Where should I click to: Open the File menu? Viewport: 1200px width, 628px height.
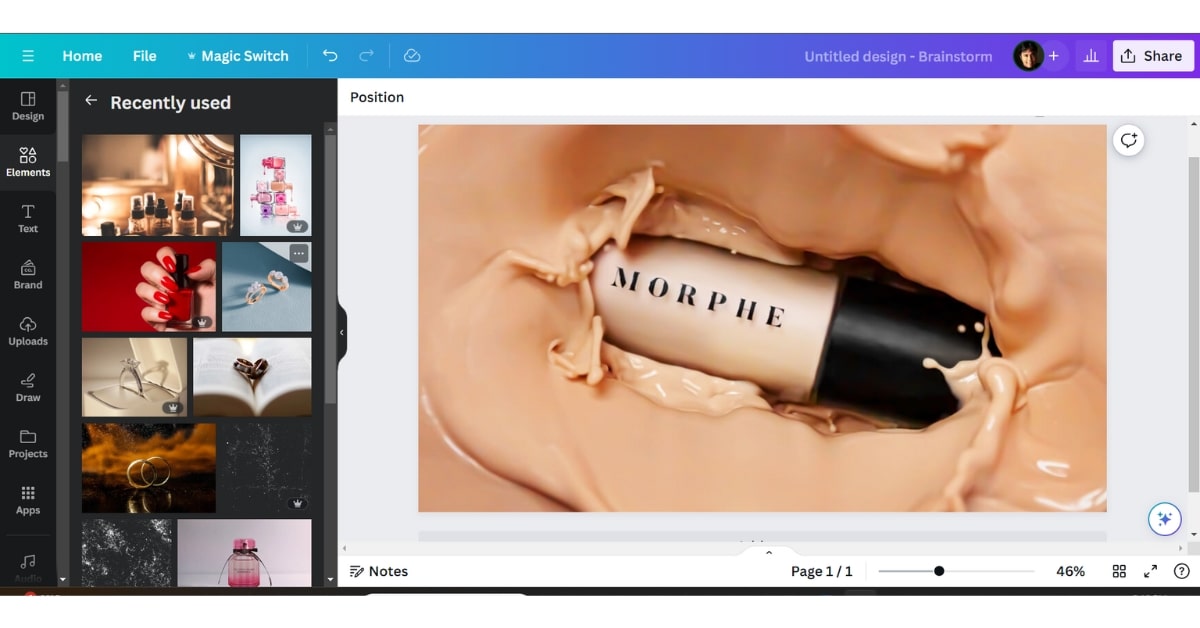click(145, 56)
